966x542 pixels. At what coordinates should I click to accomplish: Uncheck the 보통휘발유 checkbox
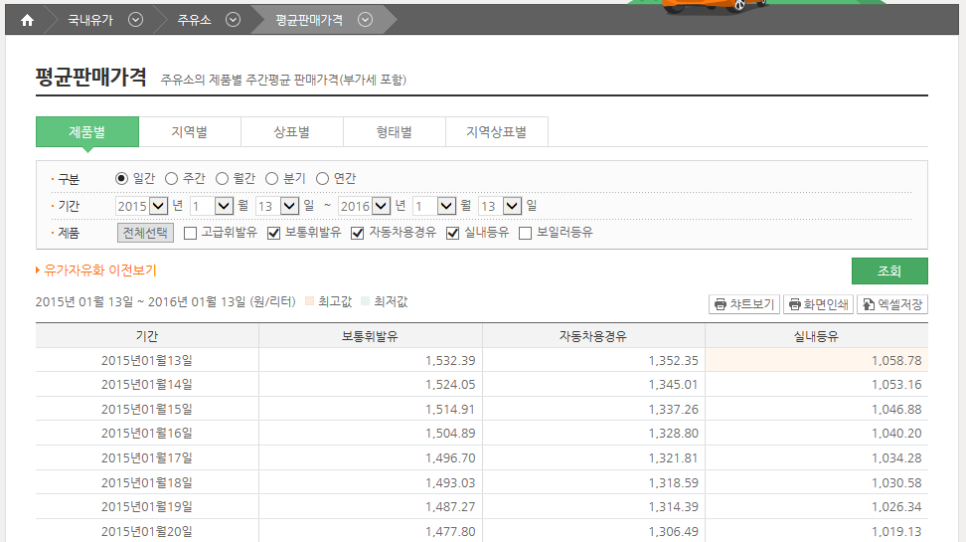coord(274,233)
